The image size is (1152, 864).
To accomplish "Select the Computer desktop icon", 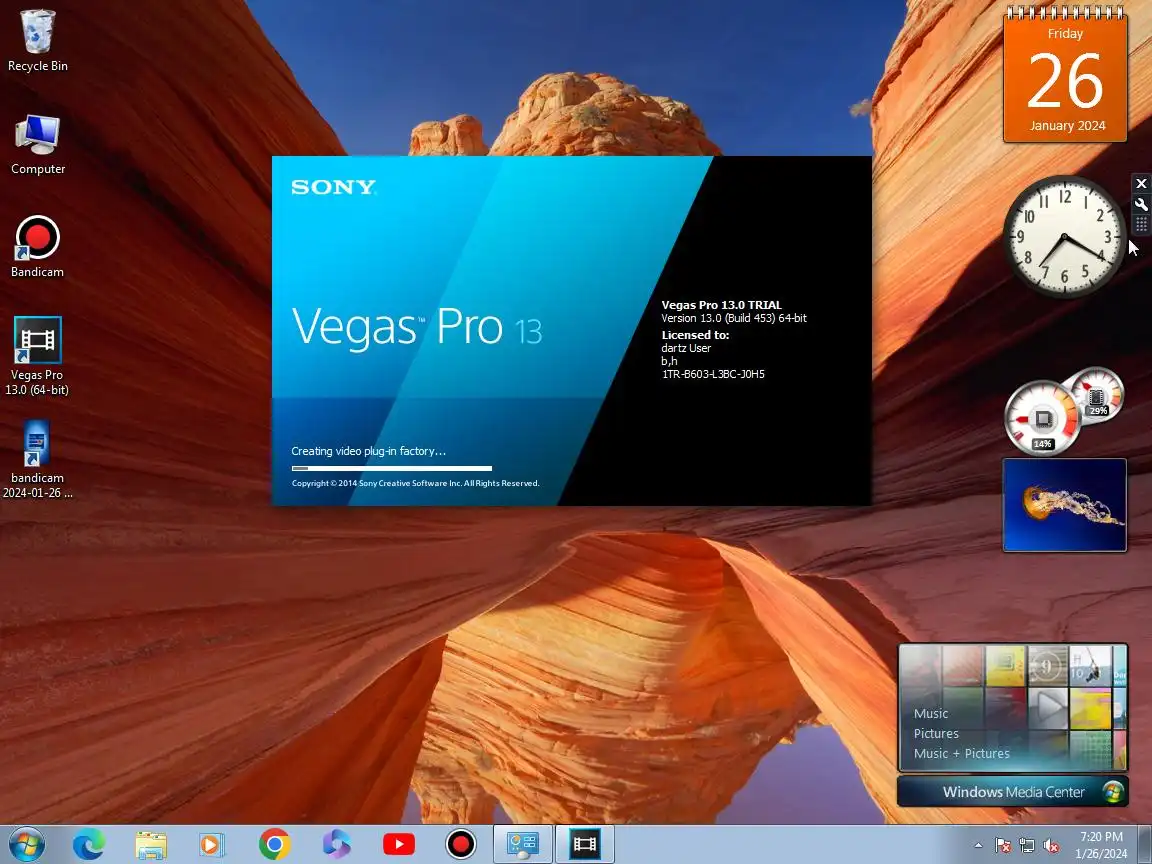I will tap(37, 144).
